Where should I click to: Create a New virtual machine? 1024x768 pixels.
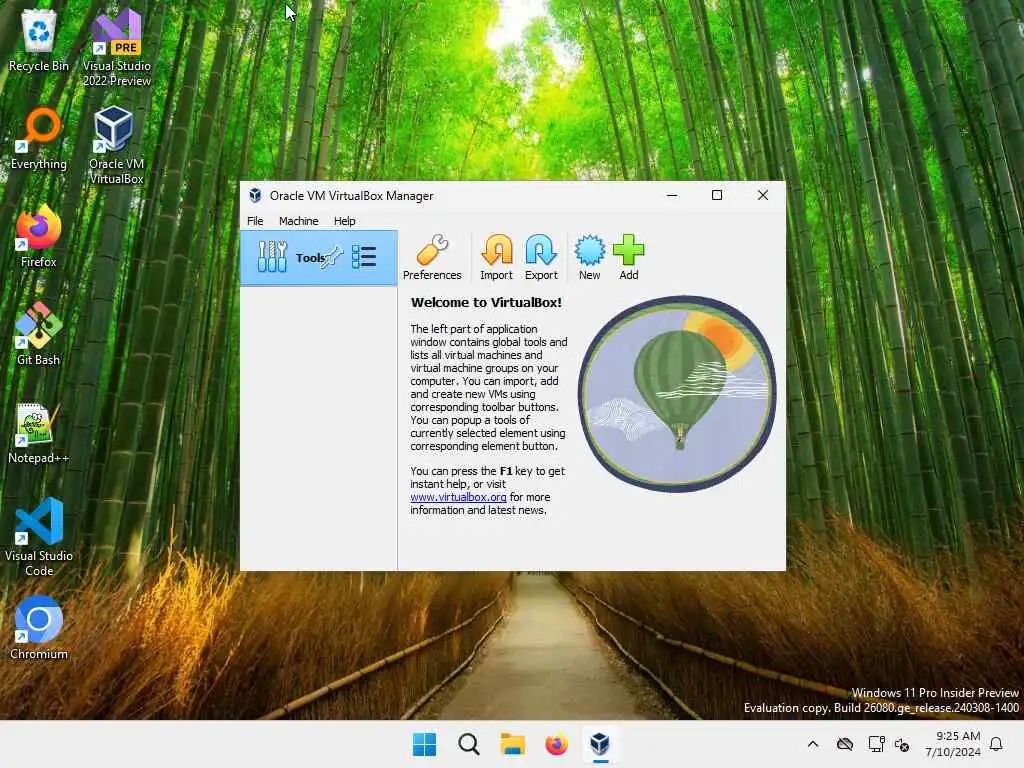tap(589, 257)
